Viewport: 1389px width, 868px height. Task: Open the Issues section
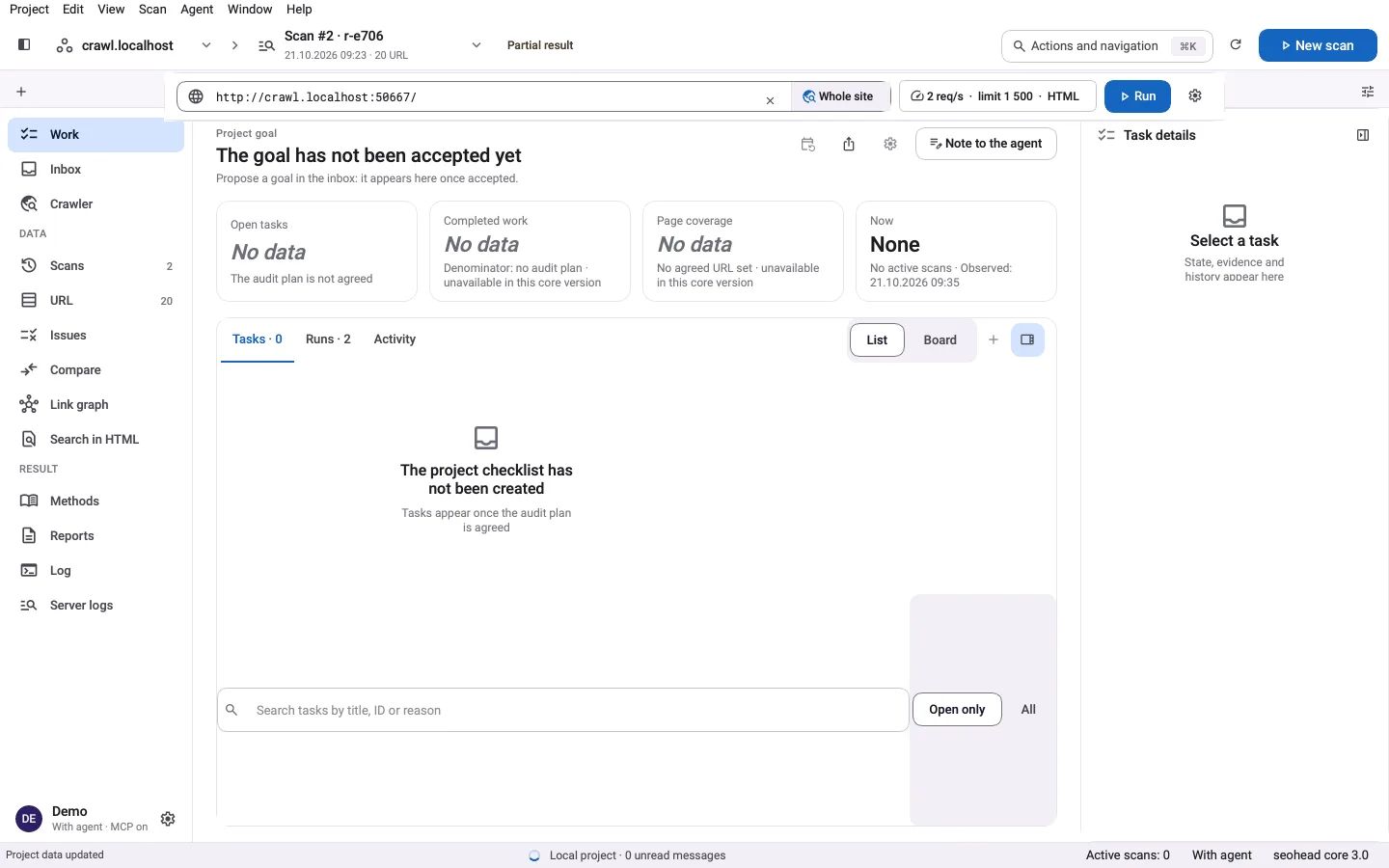[96, 335]
